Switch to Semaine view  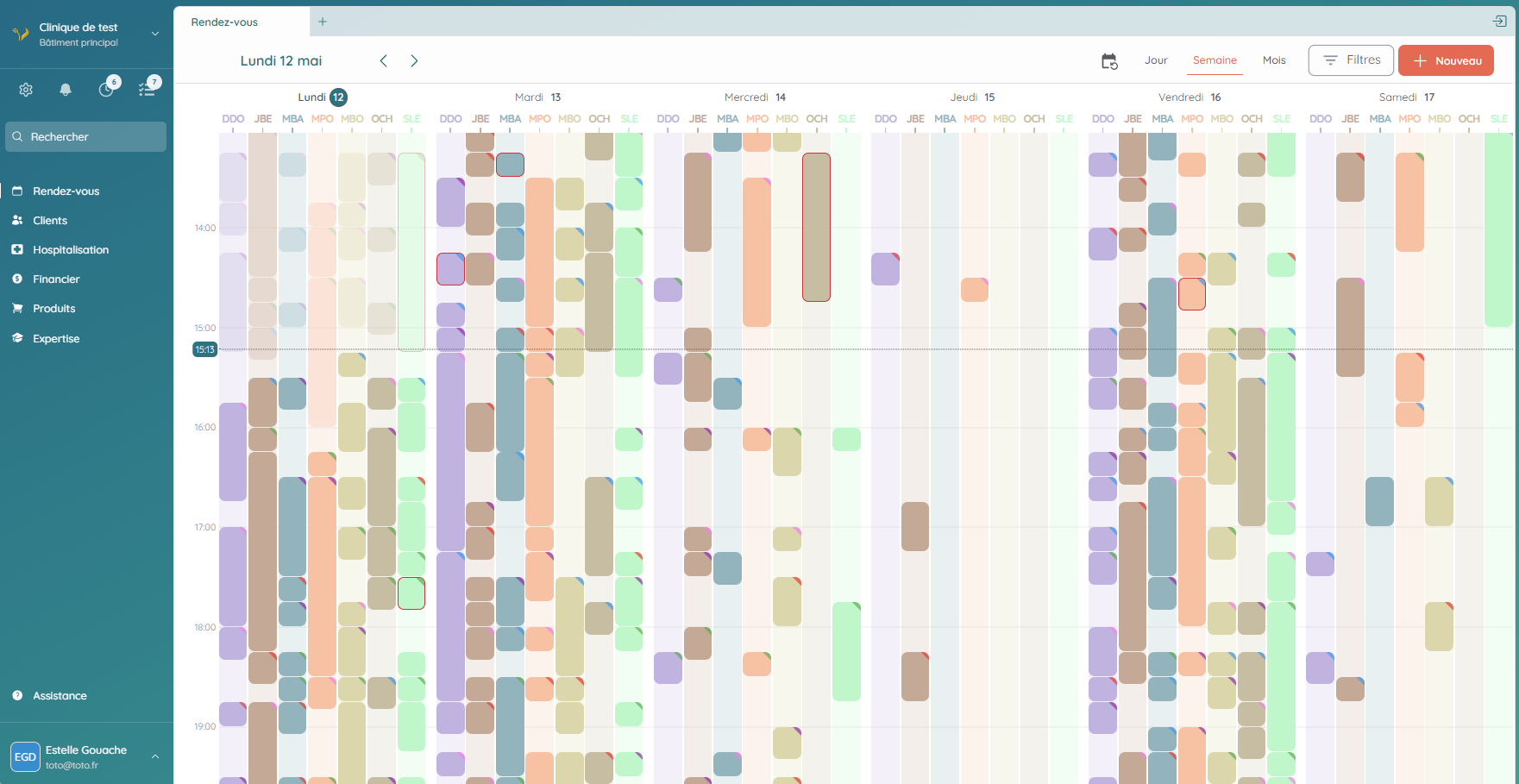coord(1215,60)
